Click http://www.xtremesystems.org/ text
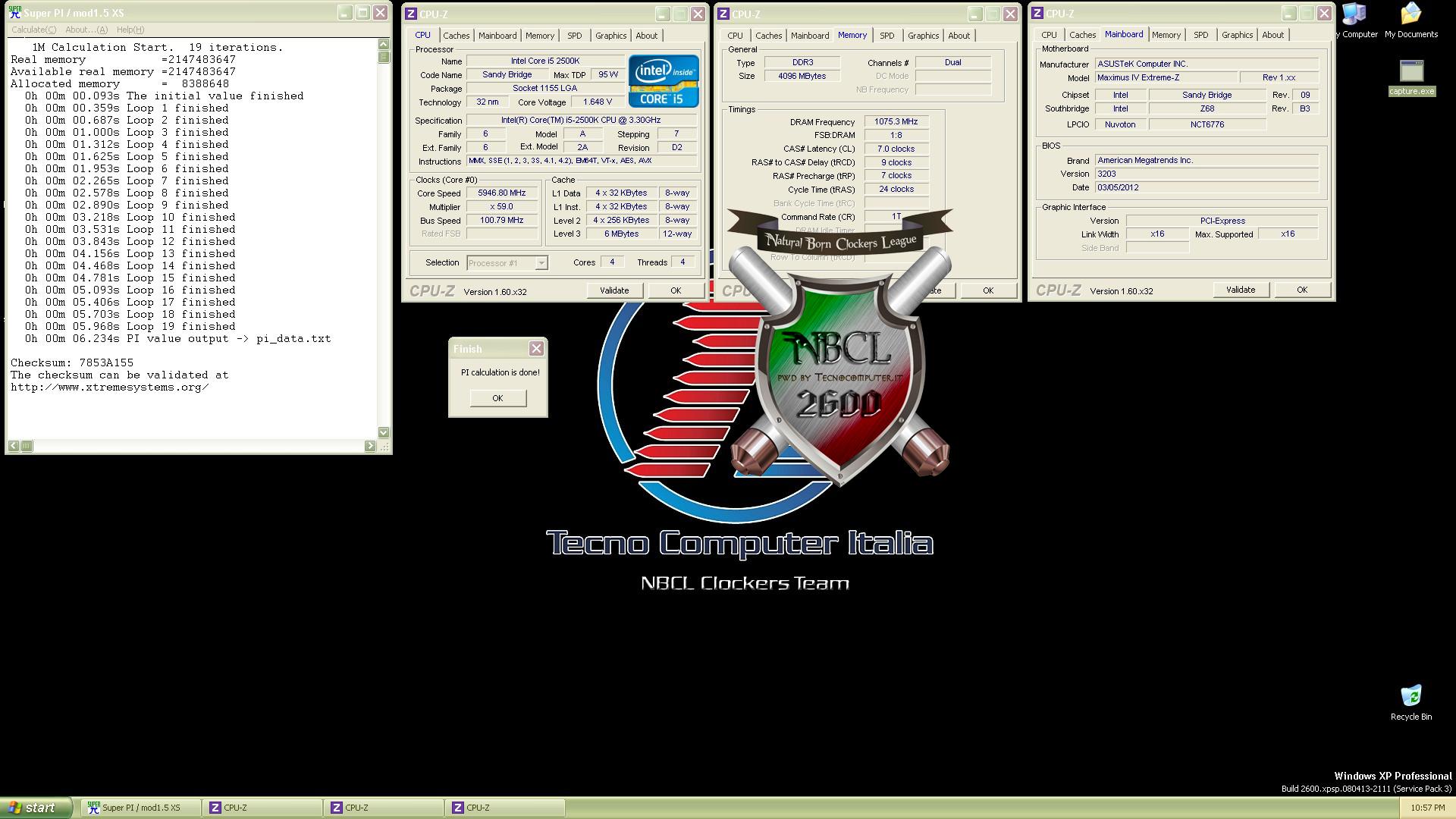The height and width of the screenshot is (819, 1456). pyautogui.click(x=110, y=387)
